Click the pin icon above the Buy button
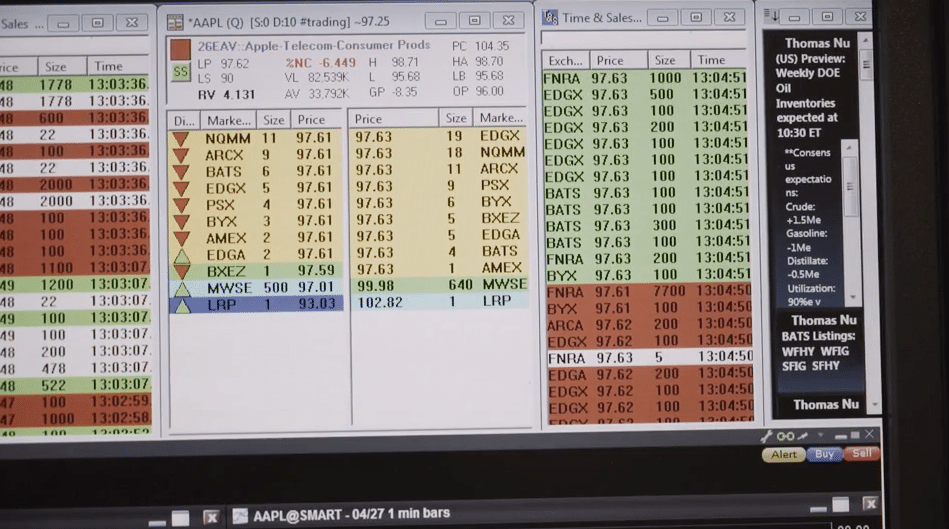Viewport: 949px width, 529px height. [x=803, y=436]
